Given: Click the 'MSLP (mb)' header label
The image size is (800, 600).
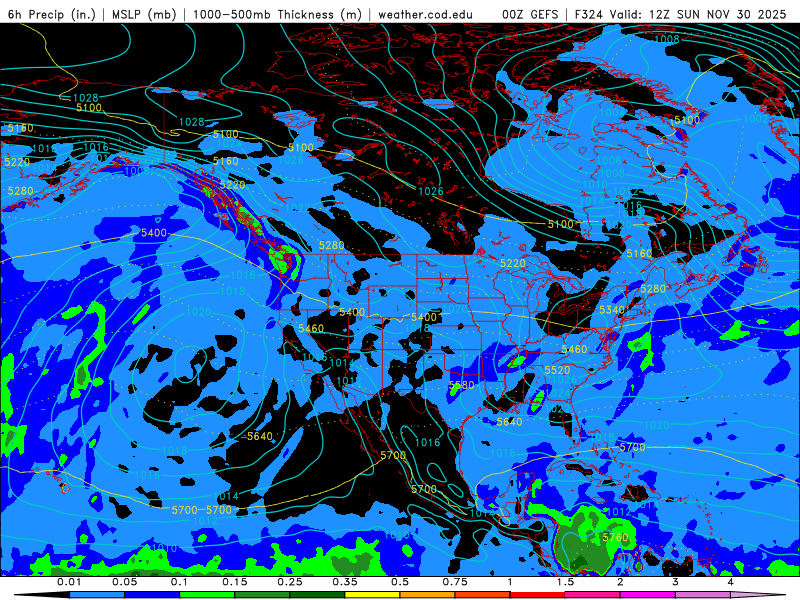Looking at the screenshot, I should coord(143,14).
